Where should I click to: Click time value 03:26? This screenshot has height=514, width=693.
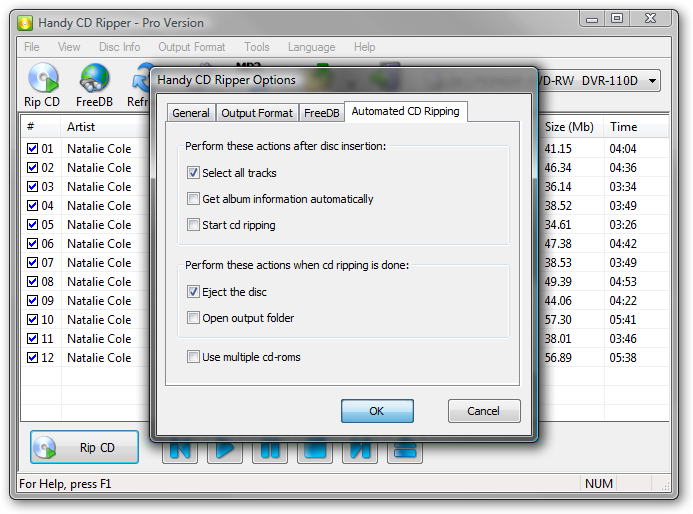pyautogui.click(x=623, y=225)
